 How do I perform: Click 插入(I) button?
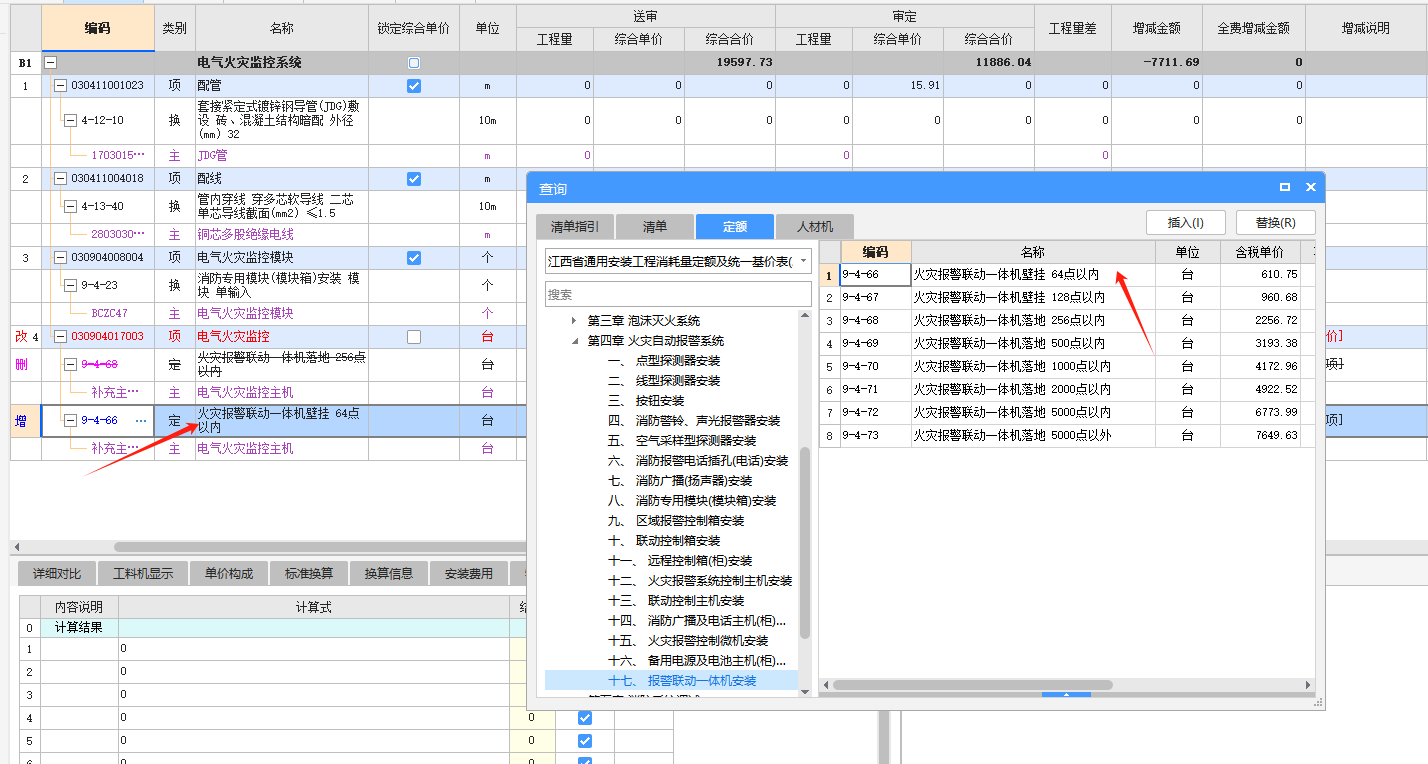coord(1185,222)
